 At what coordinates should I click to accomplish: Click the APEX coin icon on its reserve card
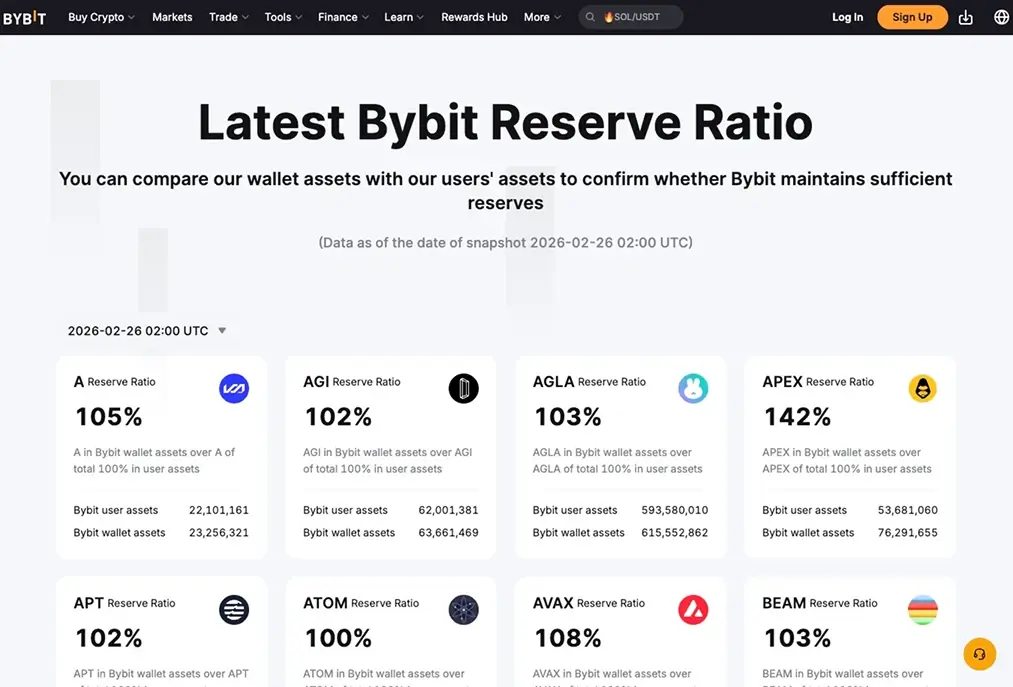coord(923,388)
